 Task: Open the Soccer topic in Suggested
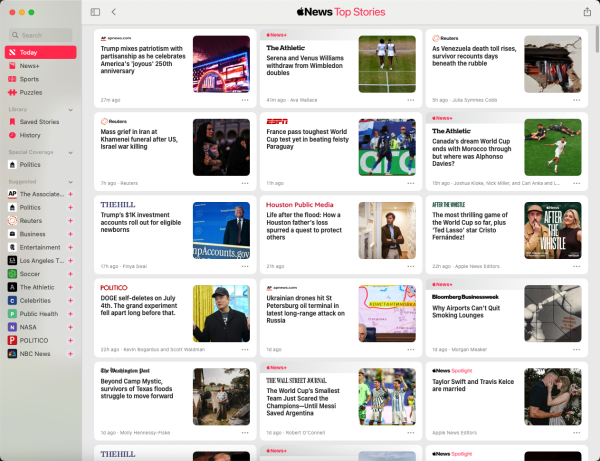pyautogui.click(x=29, y=274)
